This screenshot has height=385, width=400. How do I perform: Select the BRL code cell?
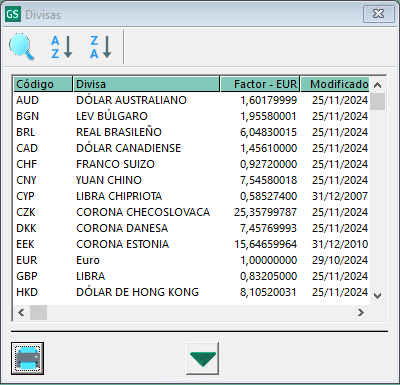[x=26, y=132]
